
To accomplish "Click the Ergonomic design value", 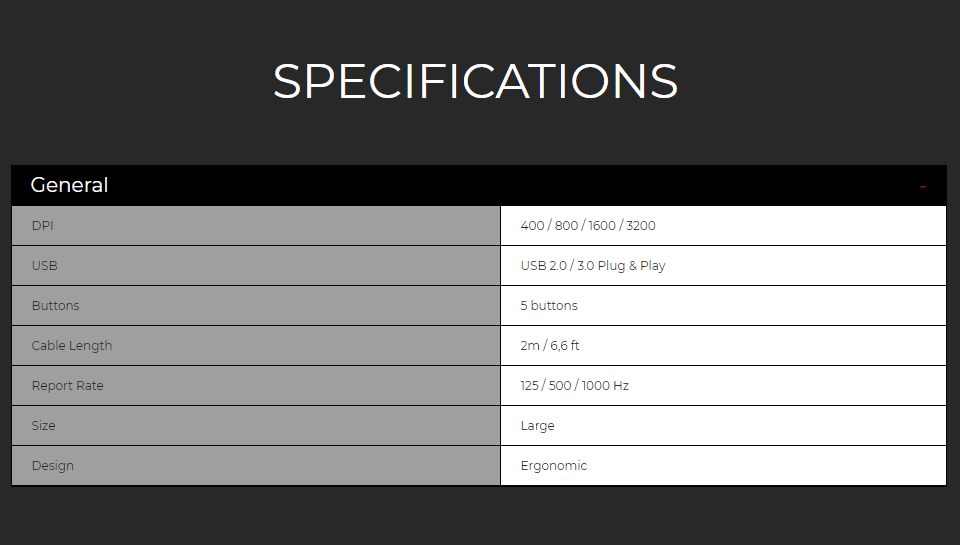I will coord(553,466).
